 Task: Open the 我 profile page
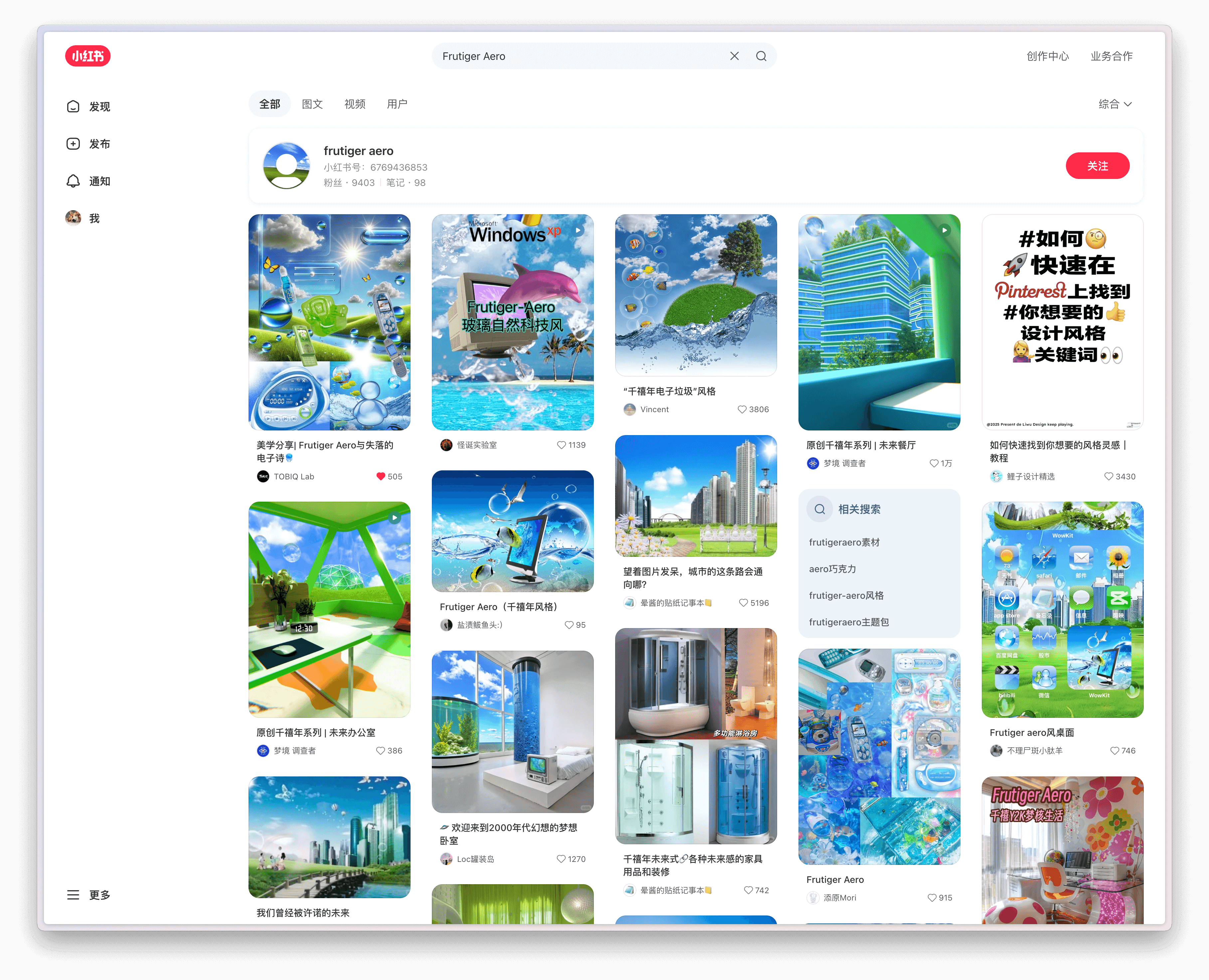pyautogui.click(x=83, y=219)
